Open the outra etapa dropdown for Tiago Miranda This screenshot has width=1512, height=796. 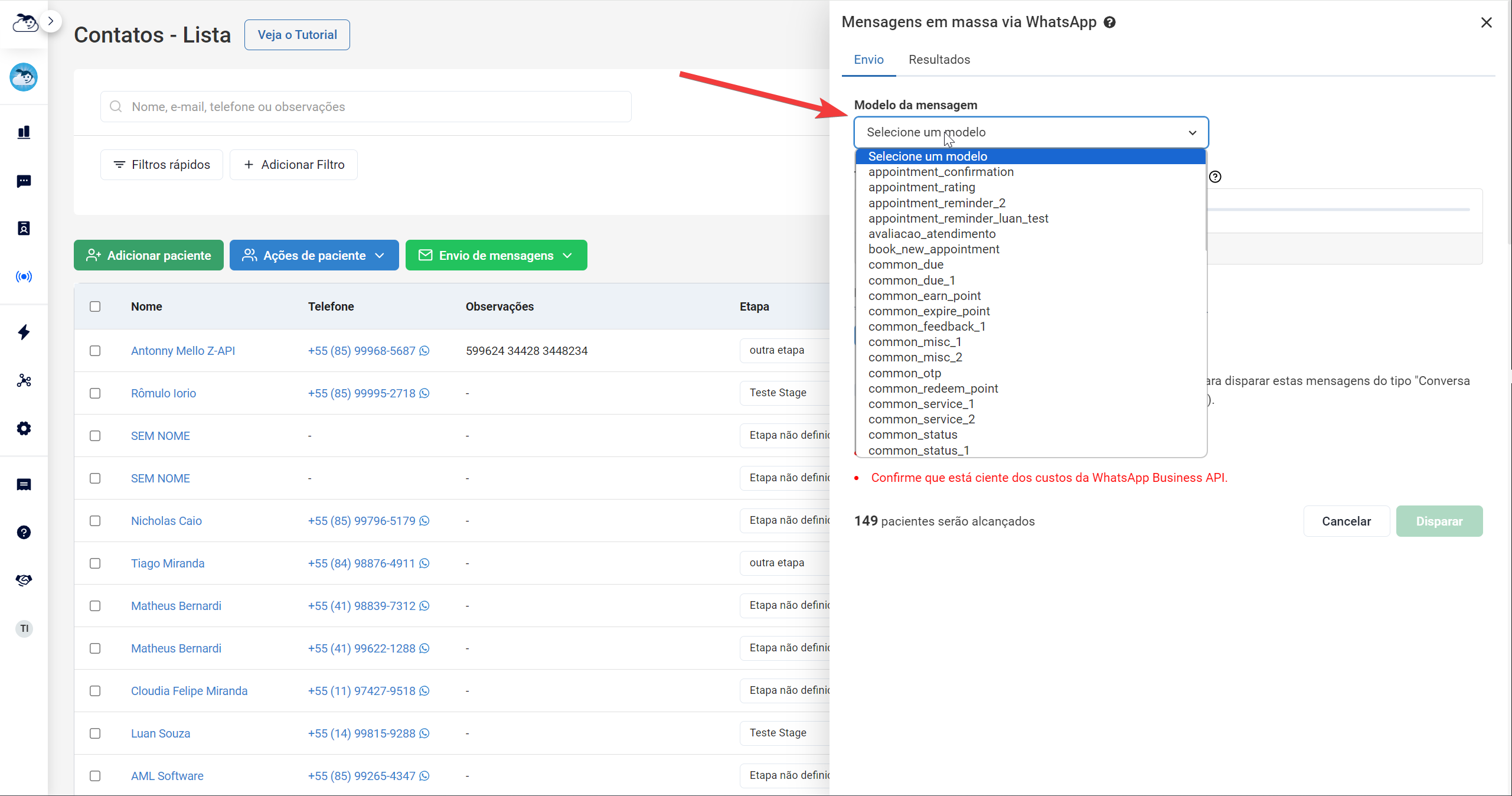click(784, 563)
